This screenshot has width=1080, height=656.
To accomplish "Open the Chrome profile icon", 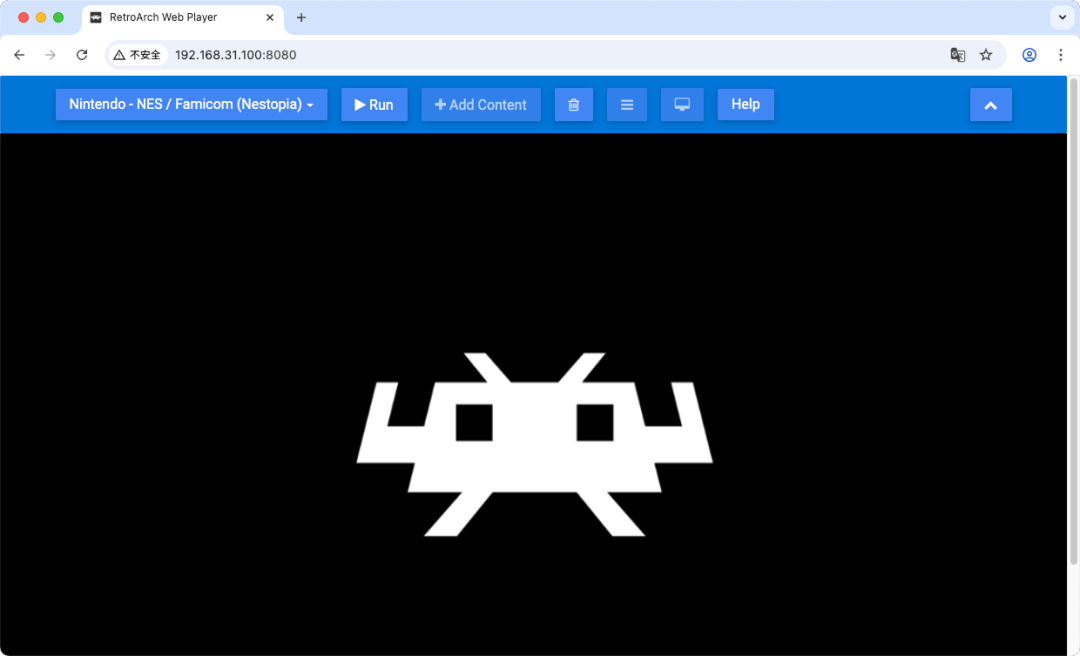I will click(1029, 55).
